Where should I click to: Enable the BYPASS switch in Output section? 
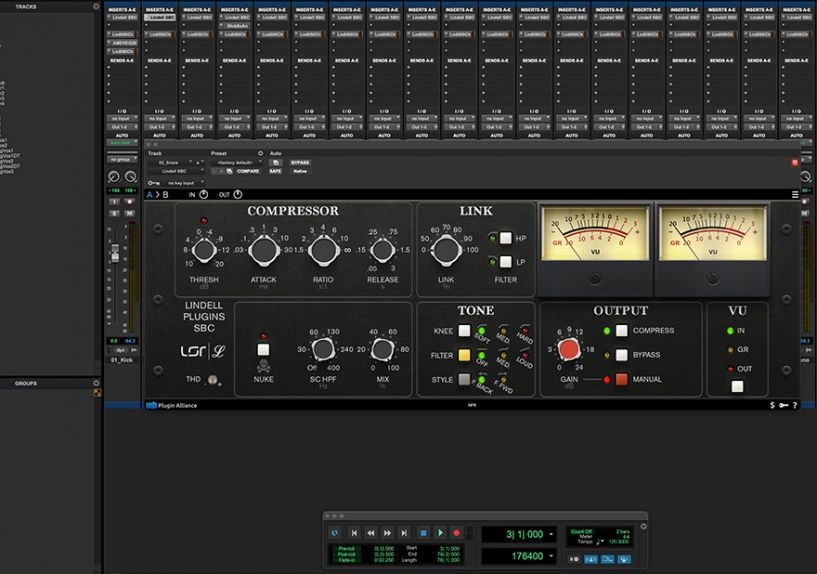pyautogui.click(x=622, y=355)
